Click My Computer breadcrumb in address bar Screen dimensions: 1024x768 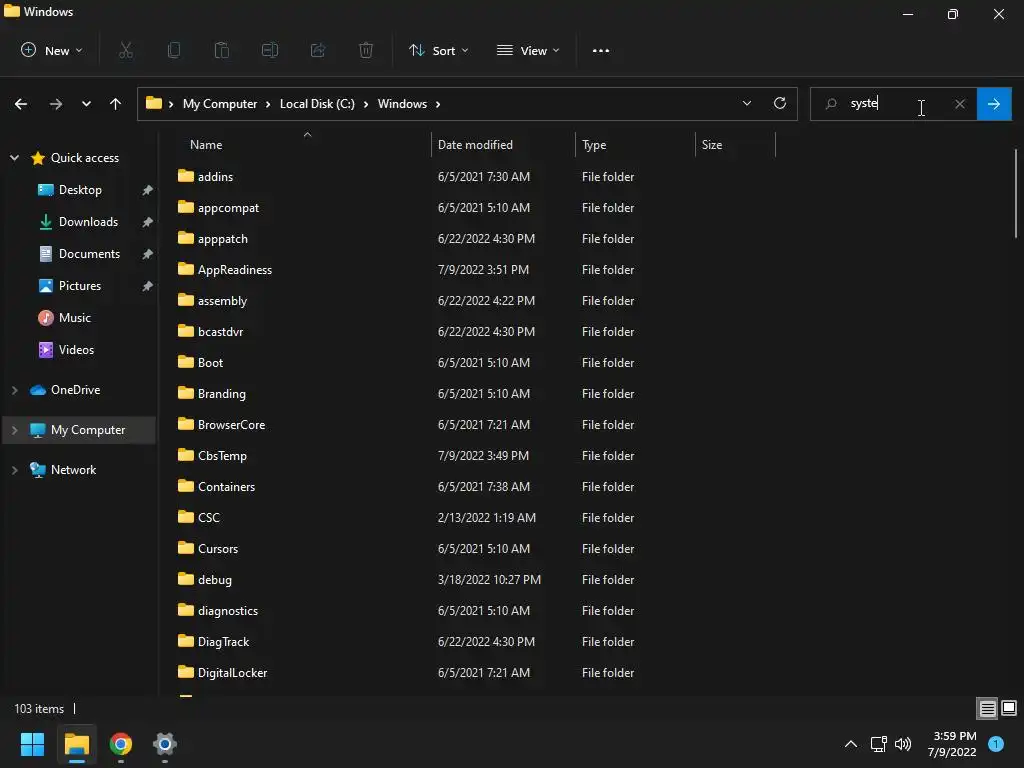(x=220, y=104)
